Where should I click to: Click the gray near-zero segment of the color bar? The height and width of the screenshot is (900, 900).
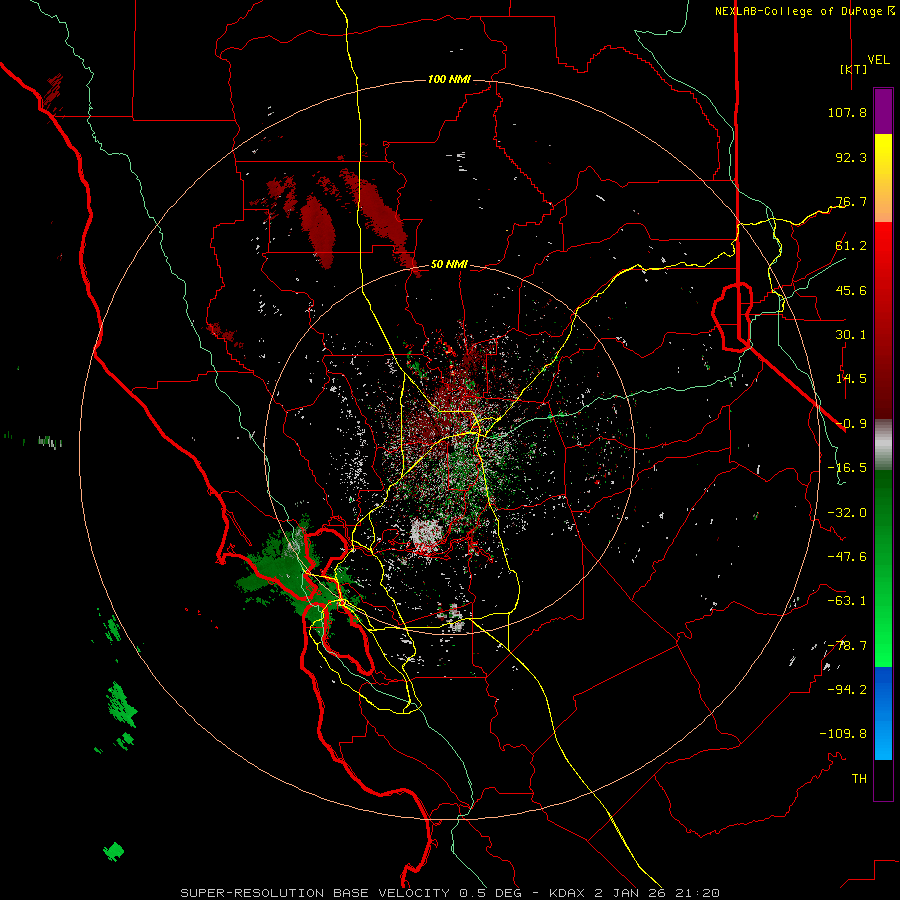tap(883, 444)
